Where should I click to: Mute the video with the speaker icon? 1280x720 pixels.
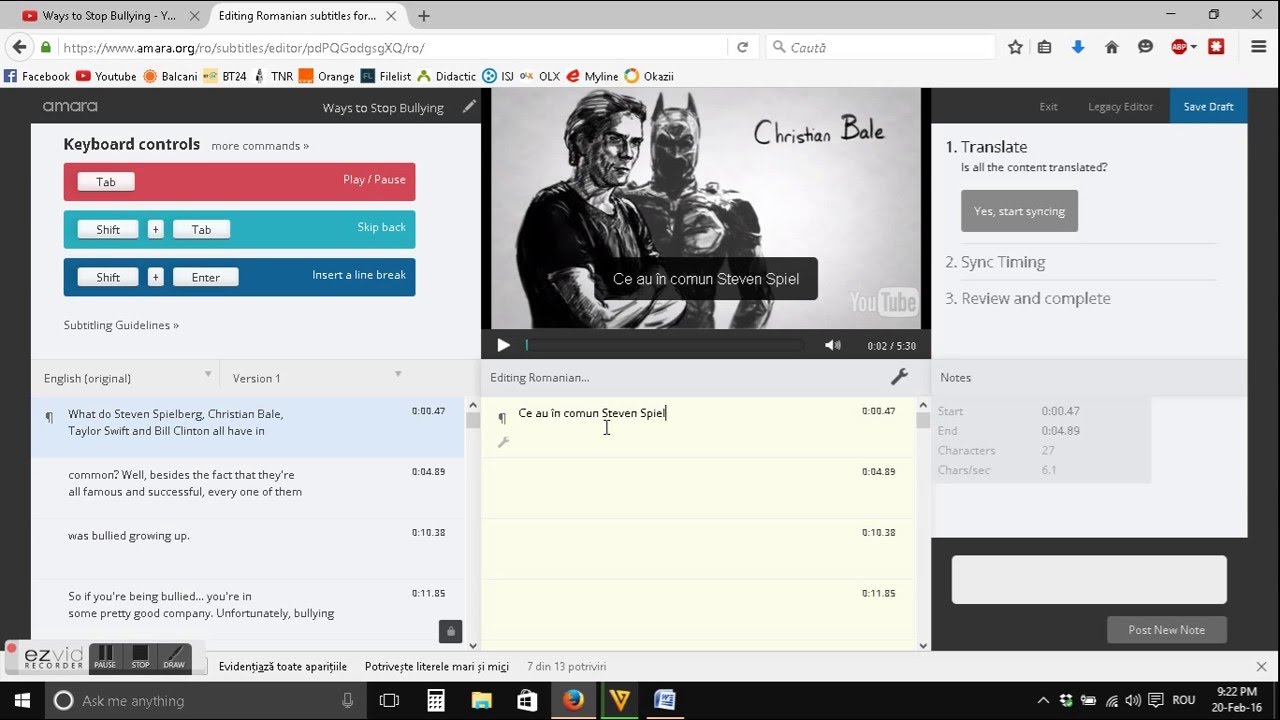832,345
